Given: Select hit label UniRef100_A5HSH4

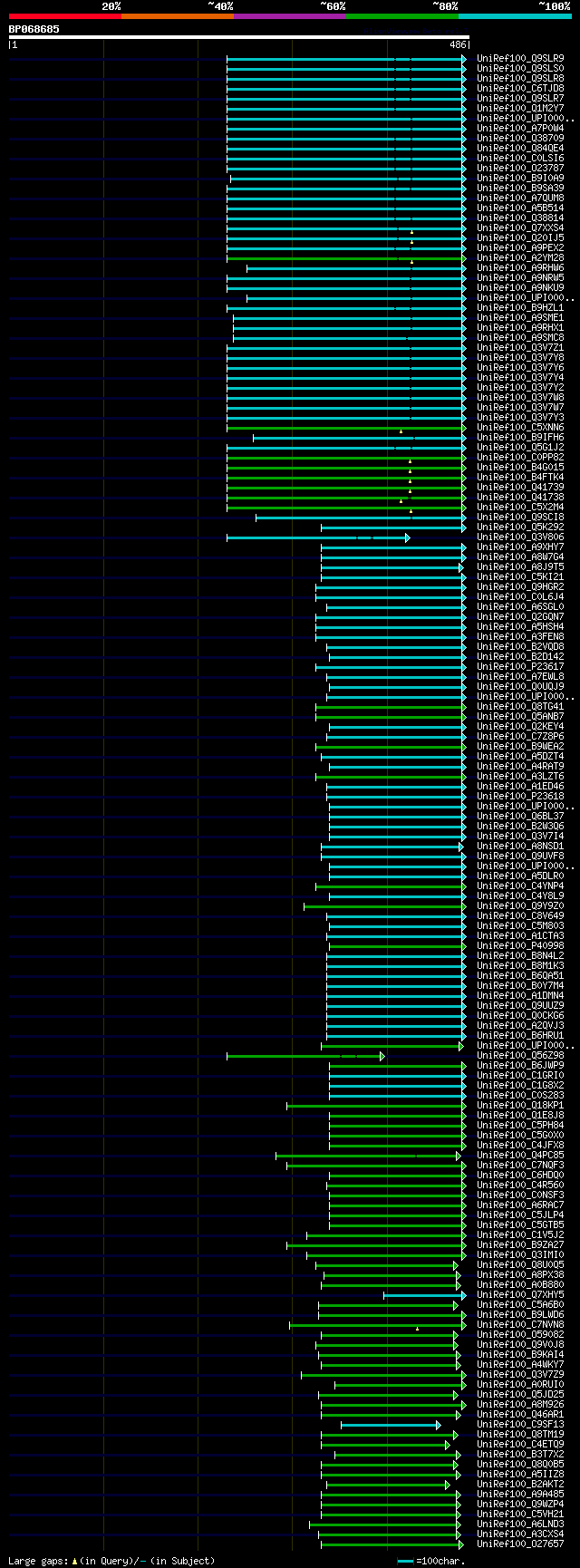Looking at the screenshot, I should coord(520,627).
